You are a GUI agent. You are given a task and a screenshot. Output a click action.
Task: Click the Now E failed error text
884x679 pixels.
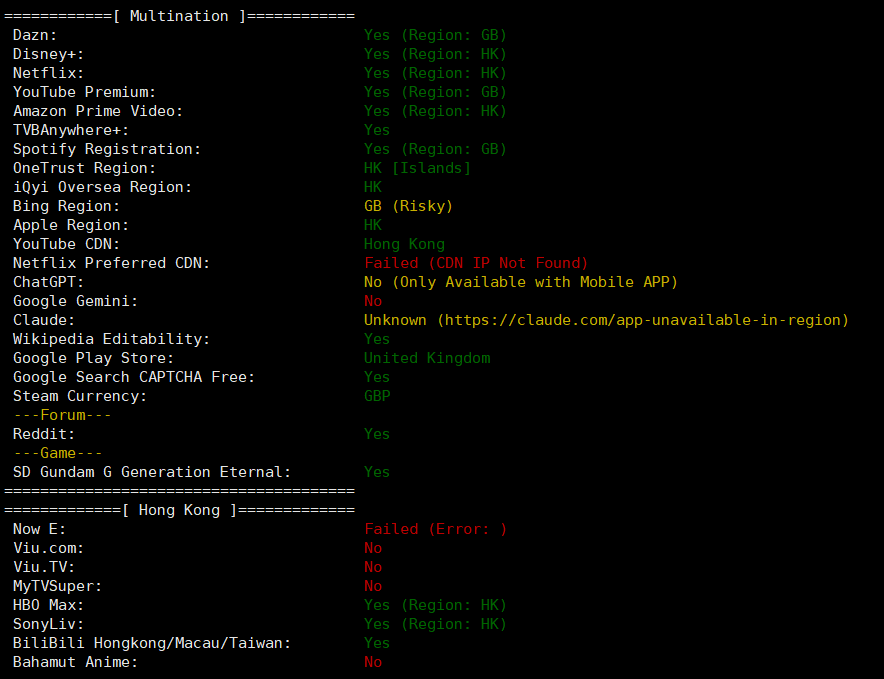[435, 529]
